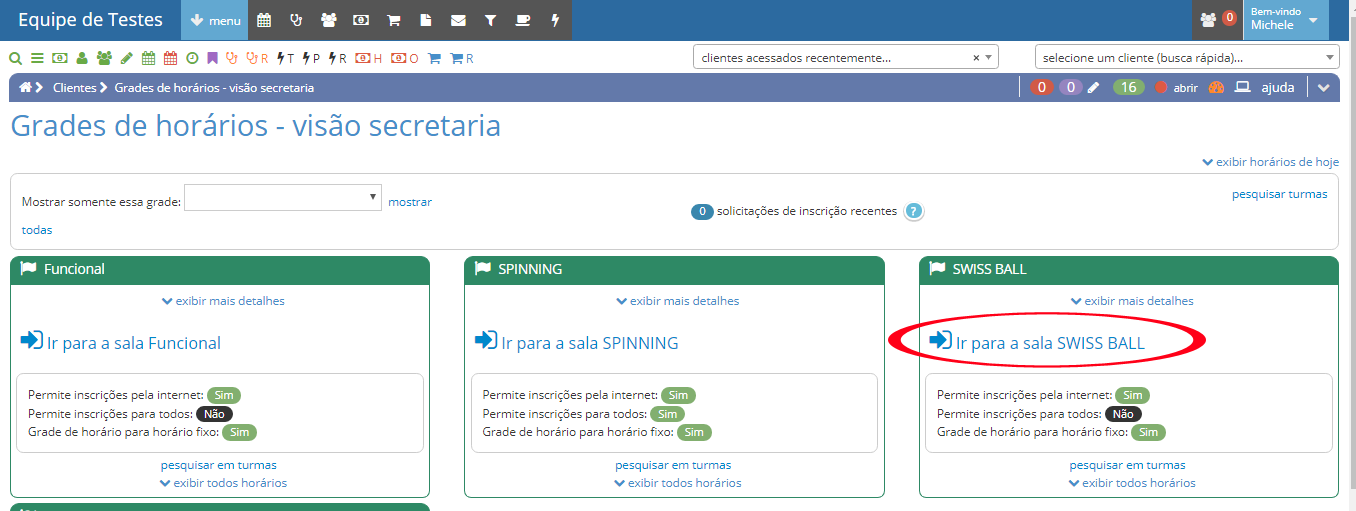
Task: Open the 'Mostrar somente essa grade' dropdown
Action: (283, 198)
